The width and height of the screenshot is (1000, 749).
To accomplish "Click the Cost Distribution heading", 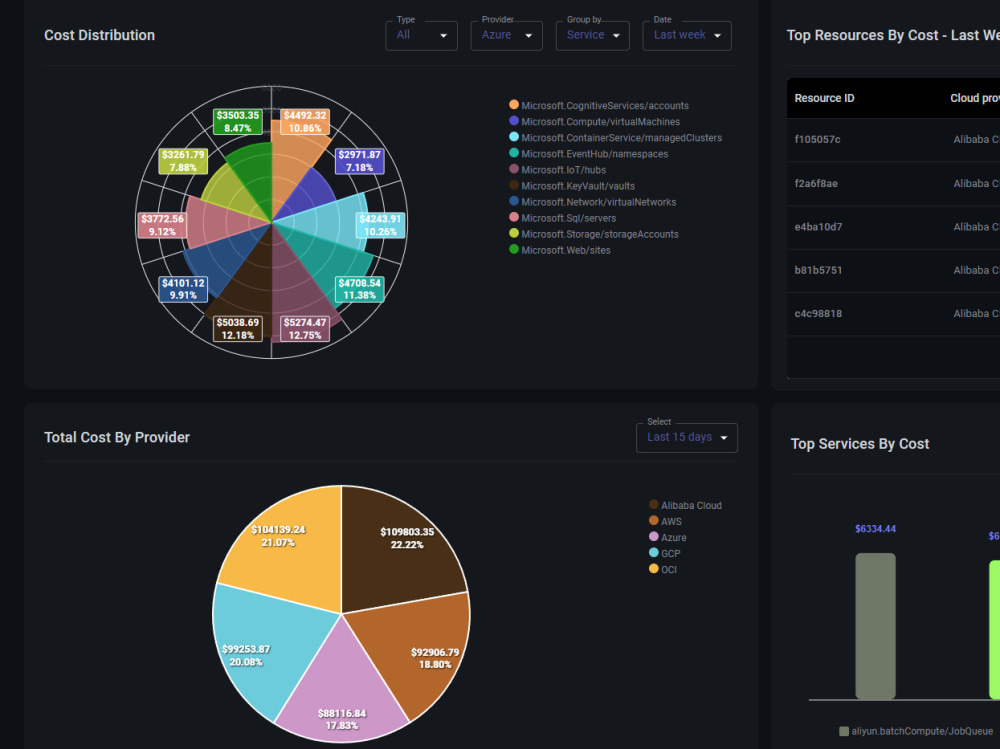I will click(99, 35).
